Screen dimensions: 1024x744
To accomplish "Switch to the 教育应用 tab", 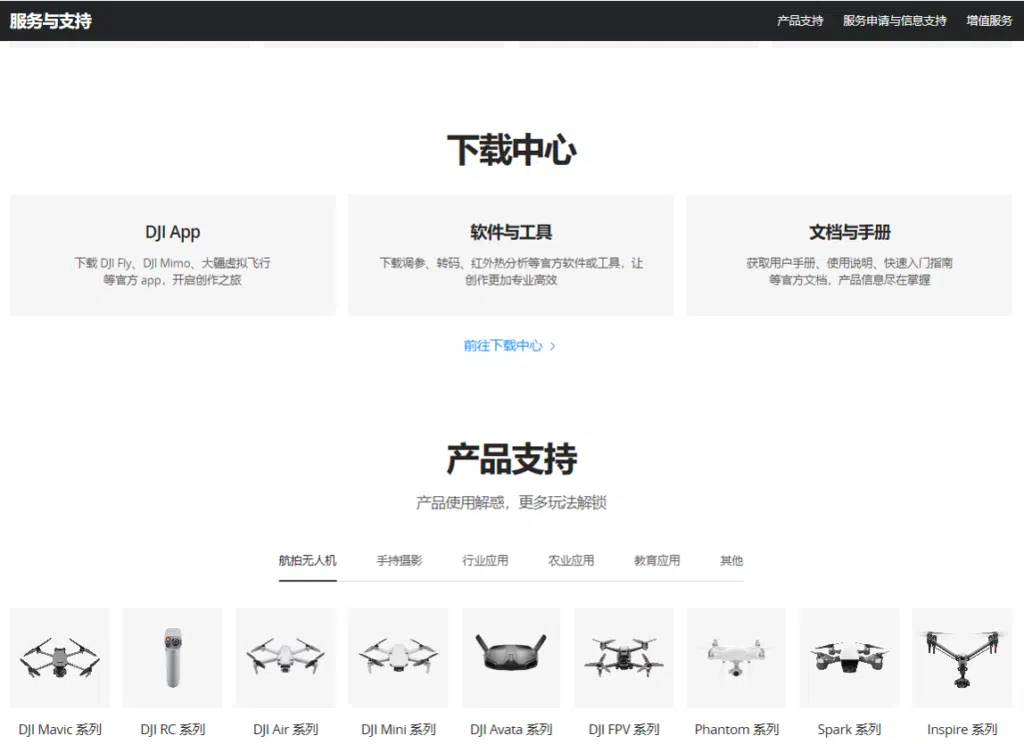I will (x=657, y=560).
